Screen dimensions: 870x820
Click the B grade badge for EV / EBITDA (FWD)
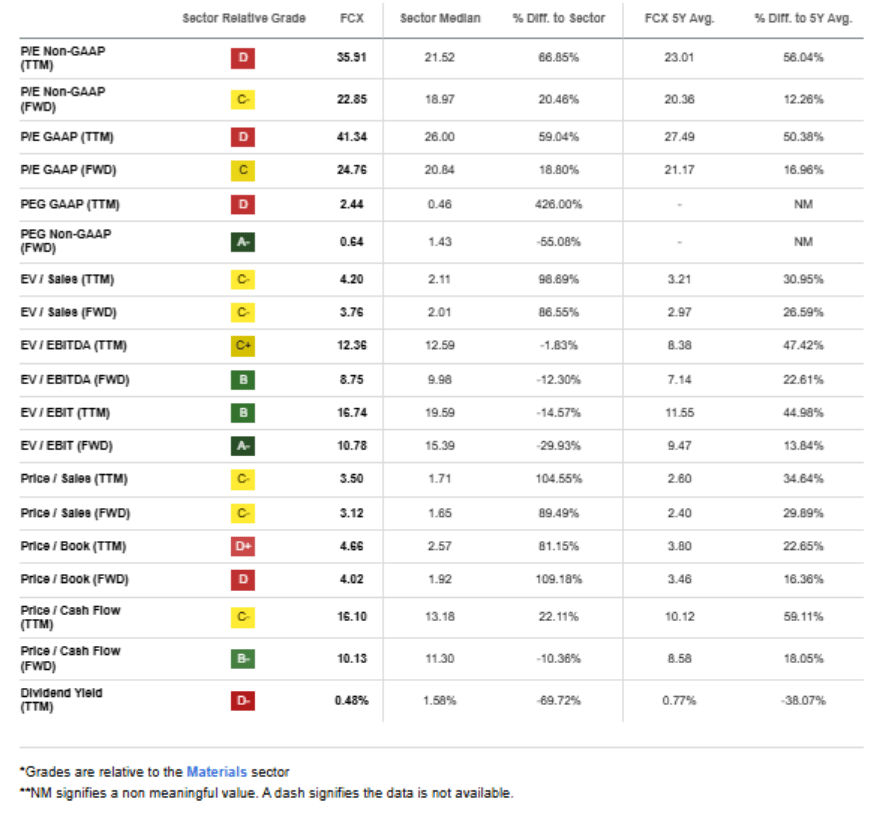[243, 380]
